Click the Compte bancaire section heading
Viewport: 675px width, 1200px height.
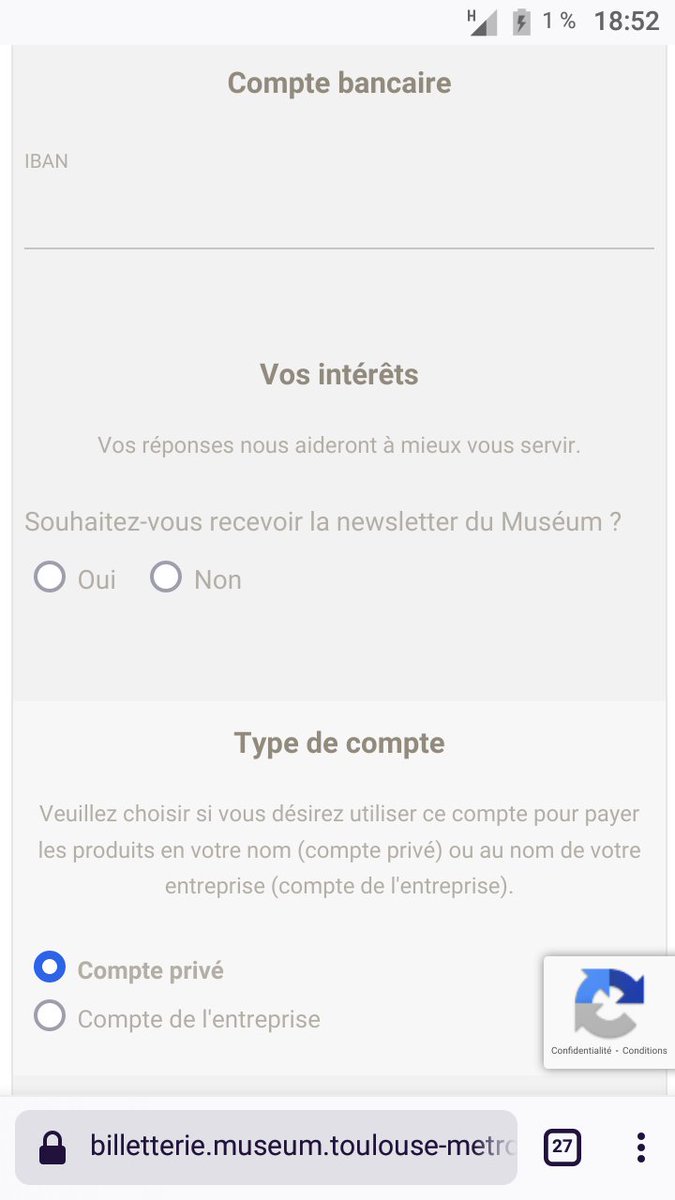click(x=339, y=82)
